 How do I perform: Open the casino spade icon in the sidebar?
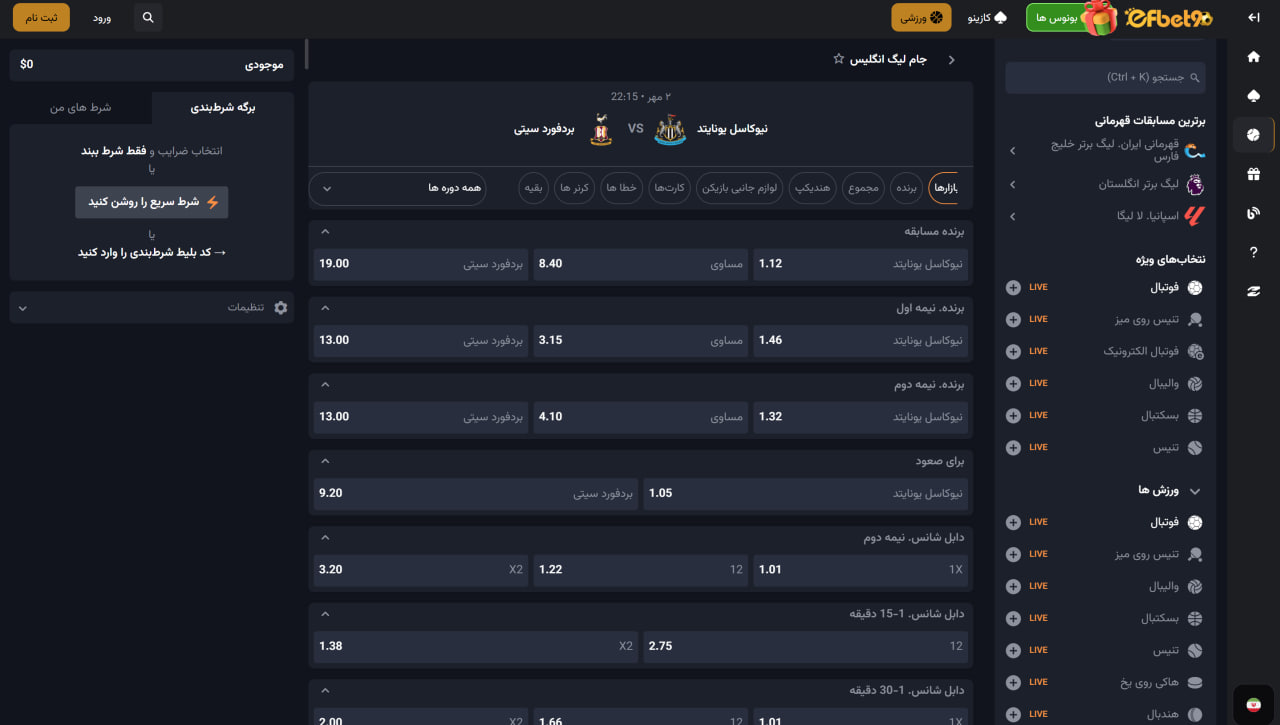pyautogui.click(x=1253, y=96)
